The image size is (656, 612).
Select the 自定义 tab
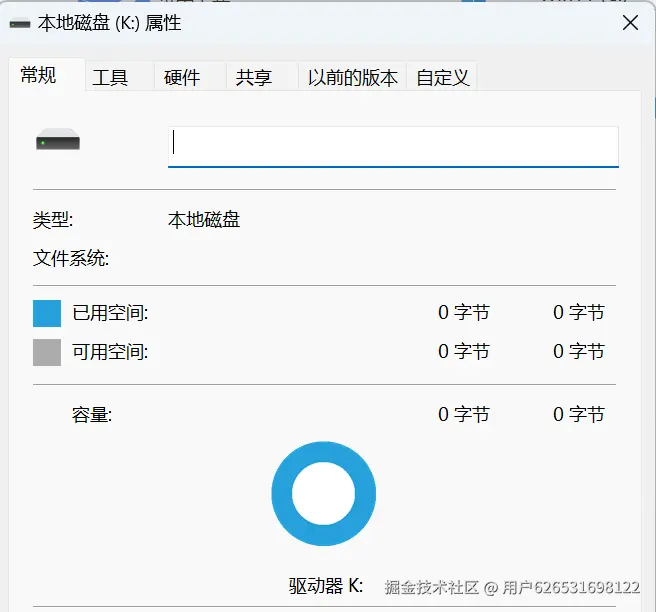tap(442, 77)
